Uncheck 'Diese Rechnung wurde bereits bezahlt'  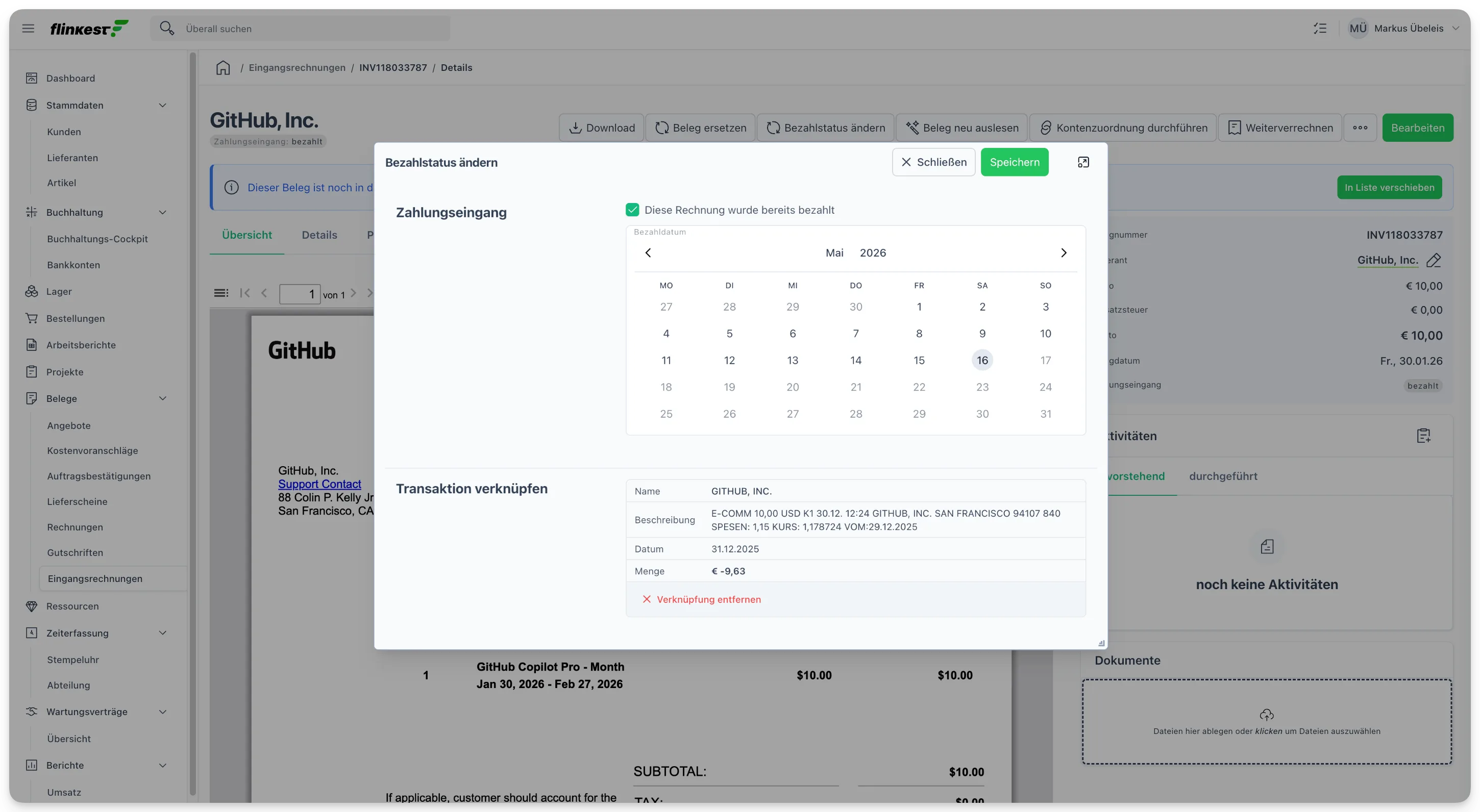(632, 210)
